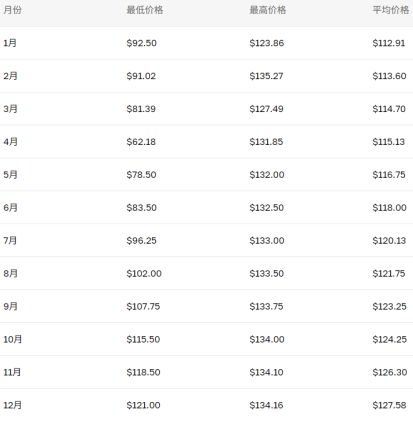Select the 1月 row label
Viewport: 413px width, 425px height.
pyautogui.click(x=10, y=43)
